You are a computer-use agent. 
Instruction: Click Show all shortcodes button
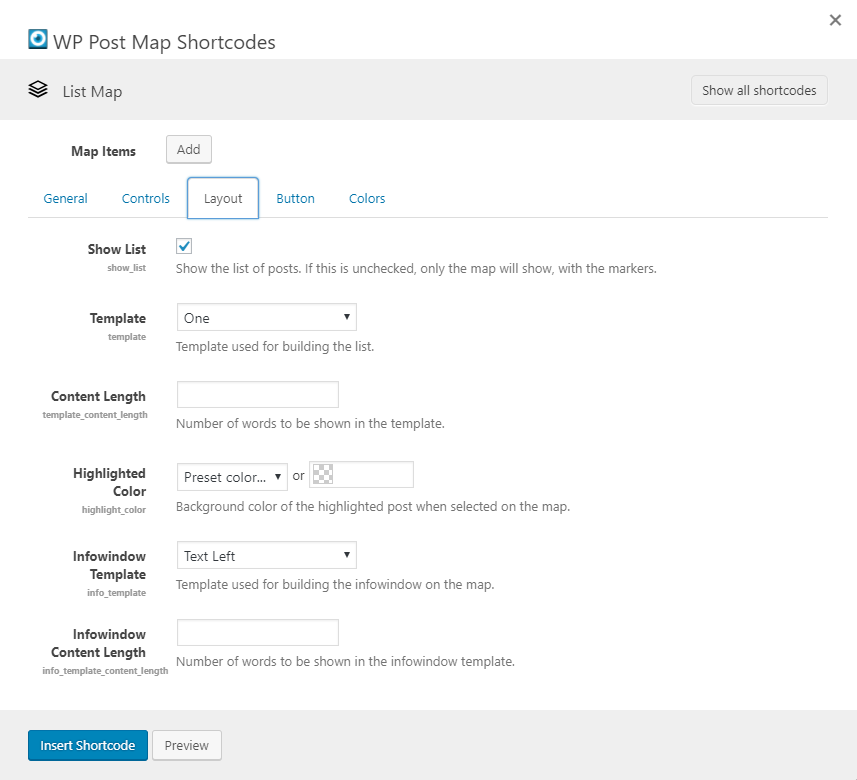coord(759,90)
